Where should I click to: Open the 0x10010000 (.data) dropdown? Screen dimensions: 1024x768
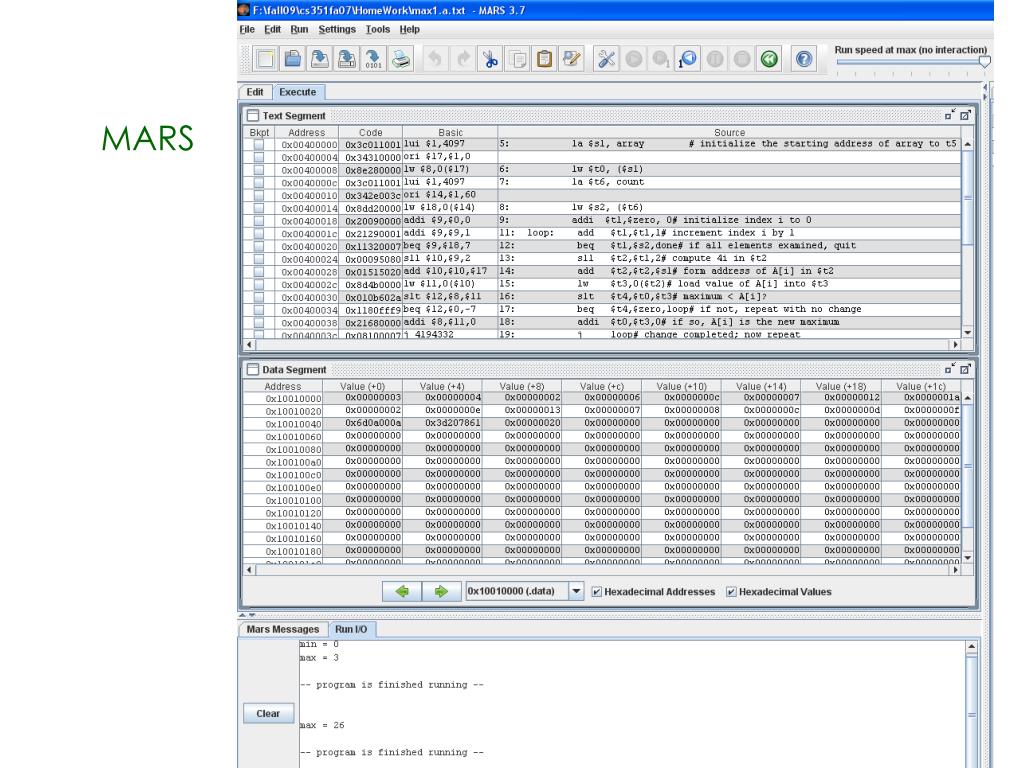[576, 592]
